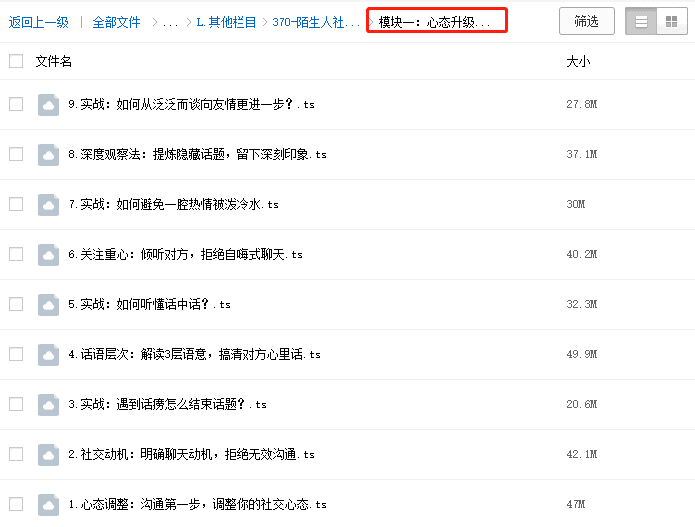Click file icon for 3.实战 row
This screenshot has height=527, width=695.
pos(48,405)
